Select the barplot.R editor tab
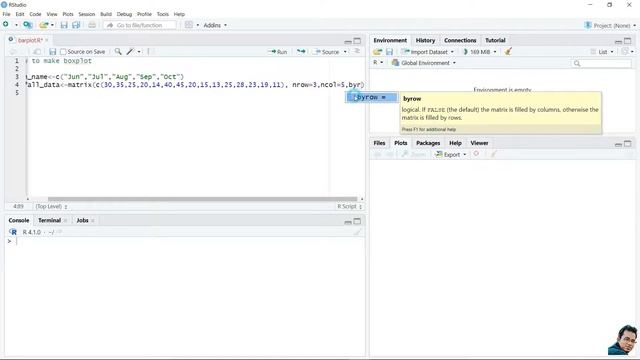This screenshot has width=640, height=360. [x=30, y=40]
